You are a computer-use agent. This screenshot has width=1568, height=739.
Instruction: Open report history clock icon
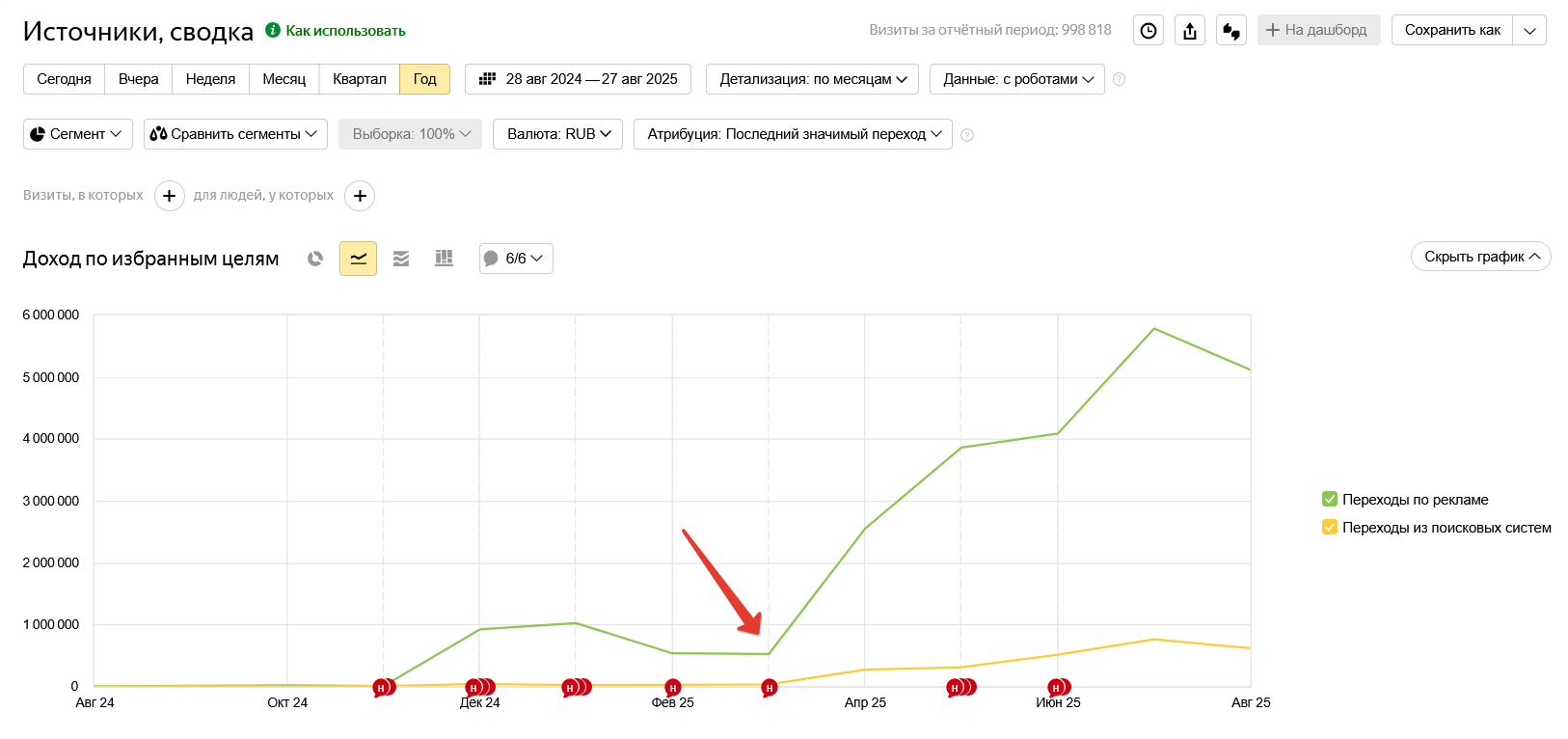point(1148,31)
